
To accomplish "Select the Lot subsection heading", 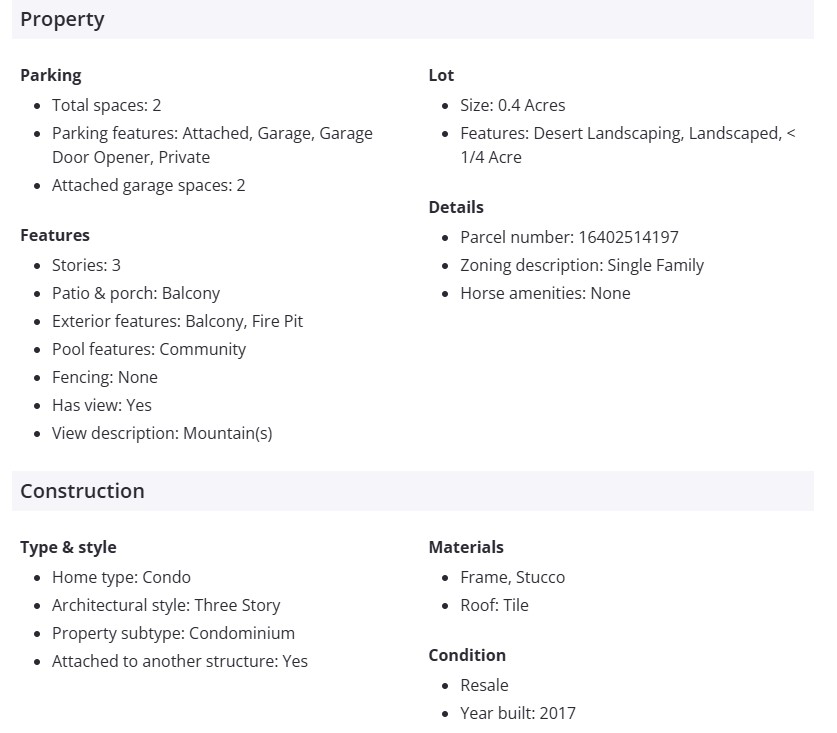I will point(441,75).
